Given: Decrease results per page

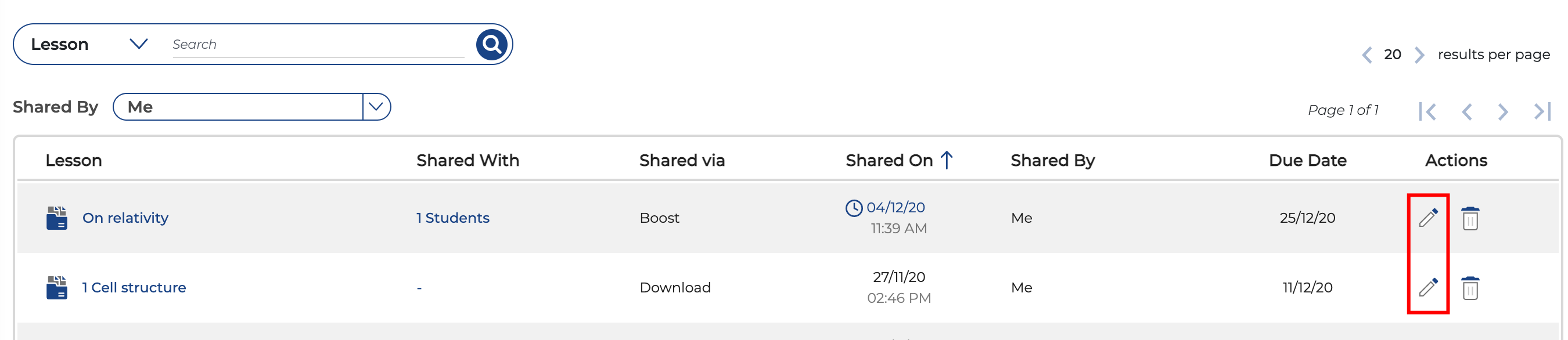Looking at the screenshot, I should click(1367, 55).
